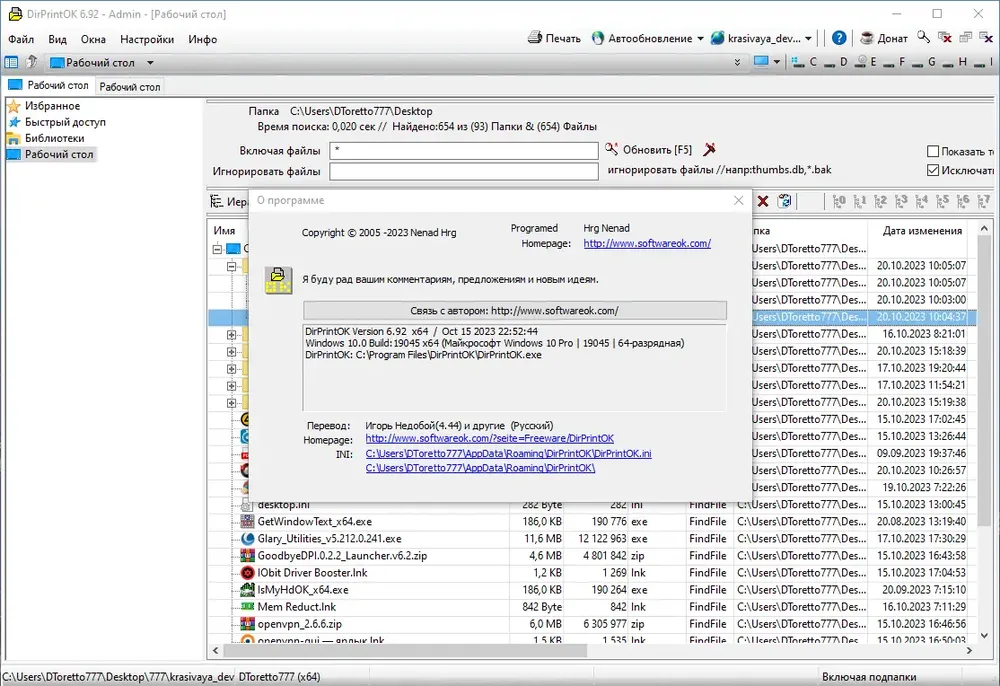Viewport: 1000px width, 686px height.
Task: Click the Печать printer icon
Action: (534, 38)
